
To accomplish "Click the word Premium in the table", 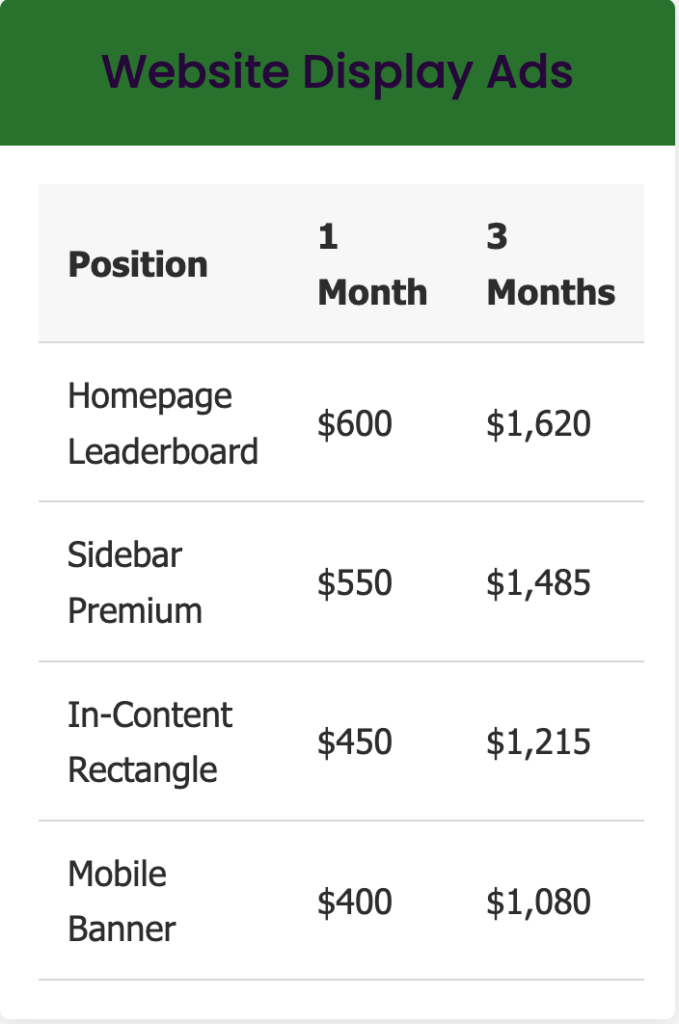I will [x=135, y=610].
